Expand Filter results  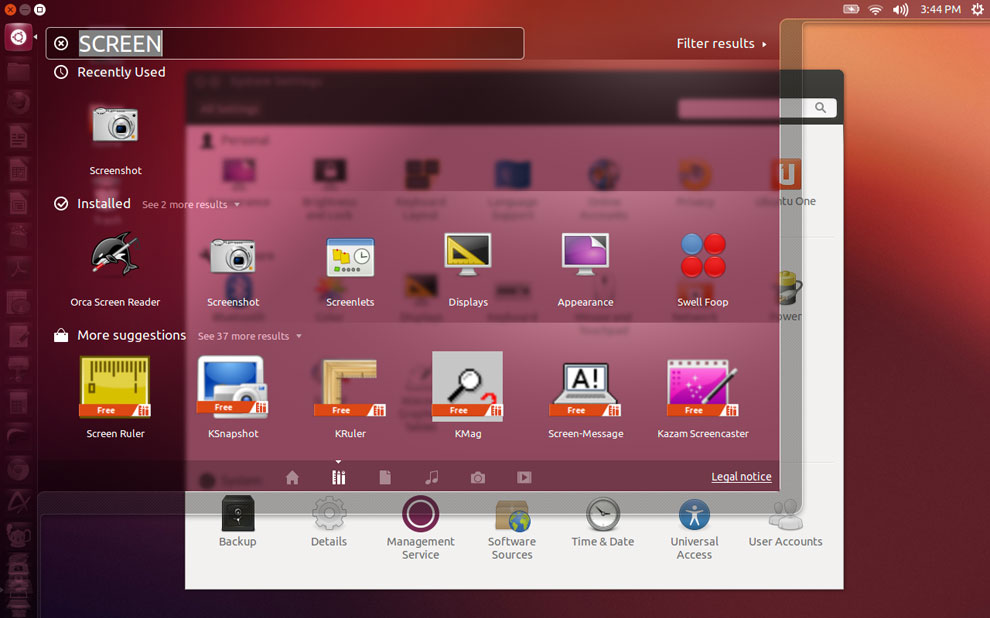(721, 44)
